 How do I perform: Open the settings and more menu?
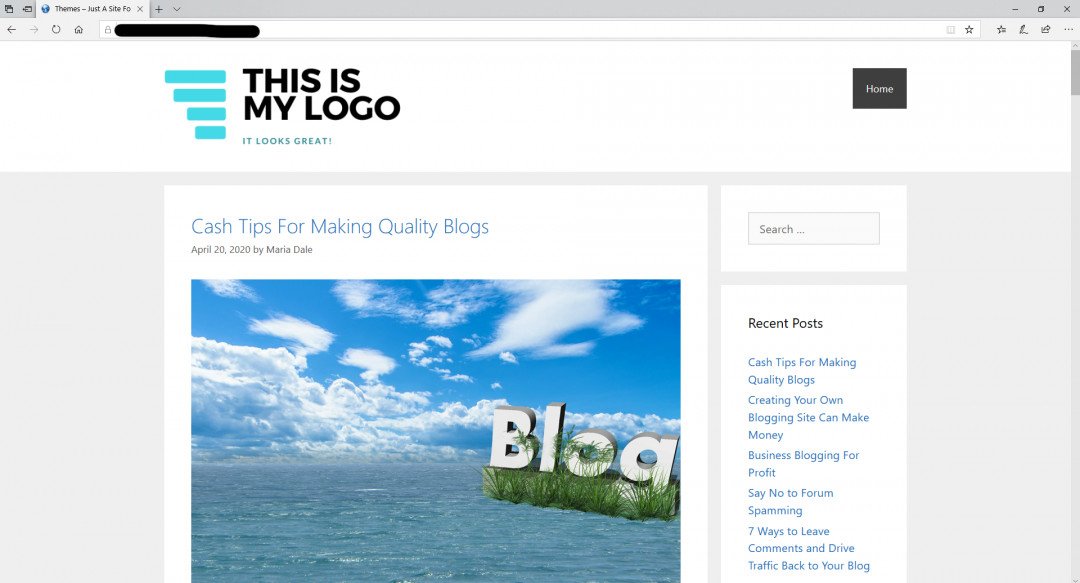tap(1068, 30)
